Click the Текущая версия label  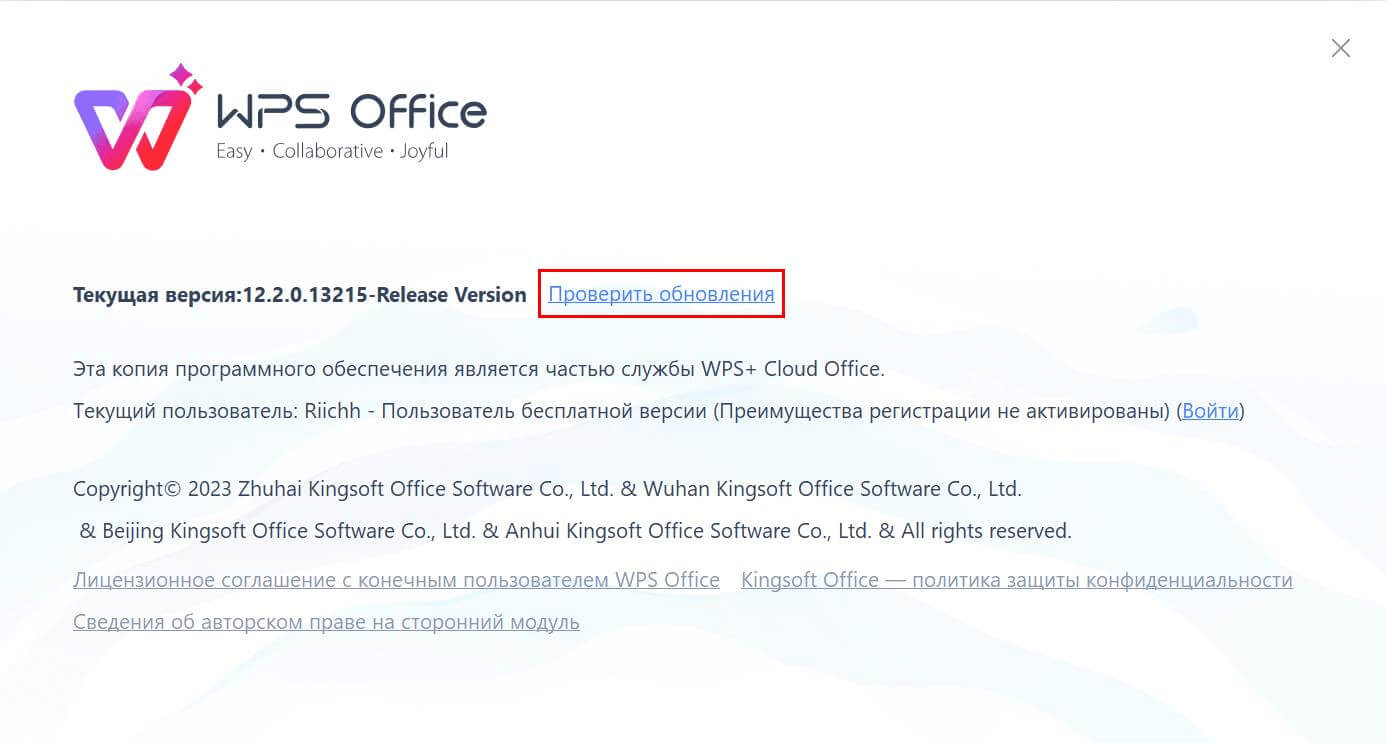click(x=157, y=295)
